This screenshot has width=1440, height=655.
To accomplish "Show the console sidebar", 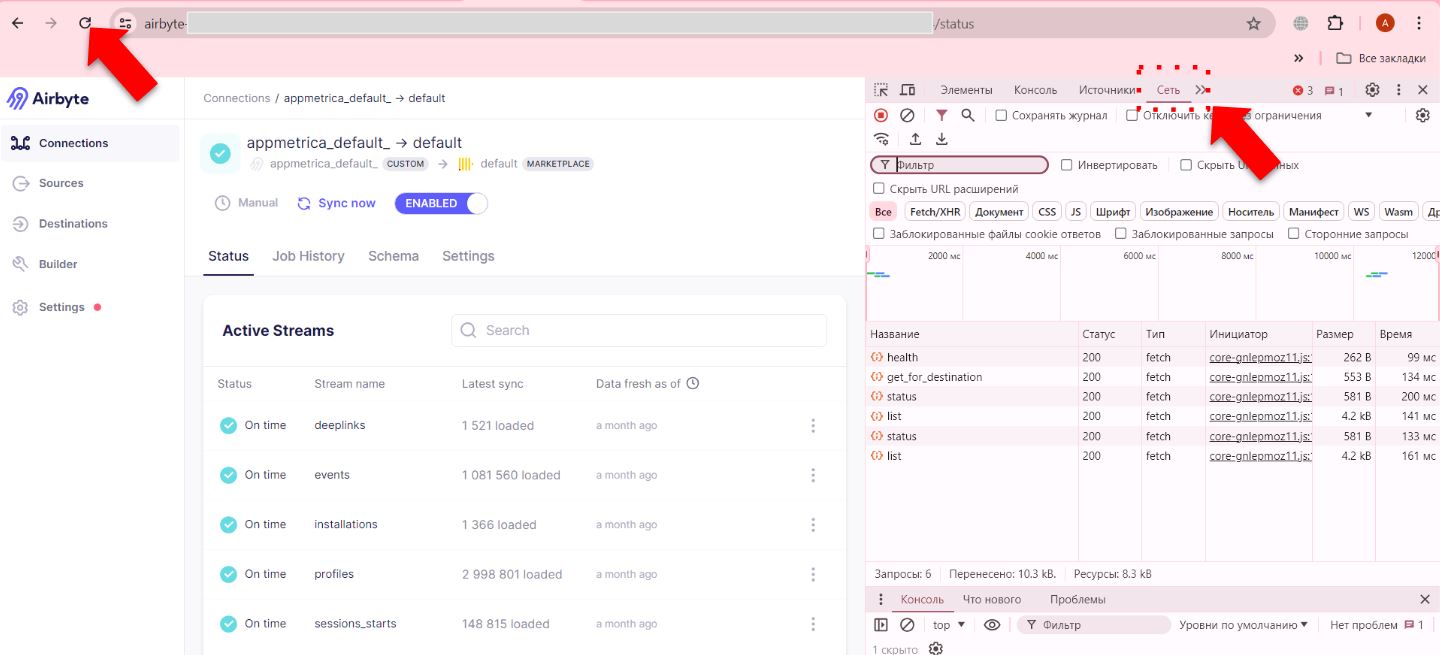I will coord(881,625).
